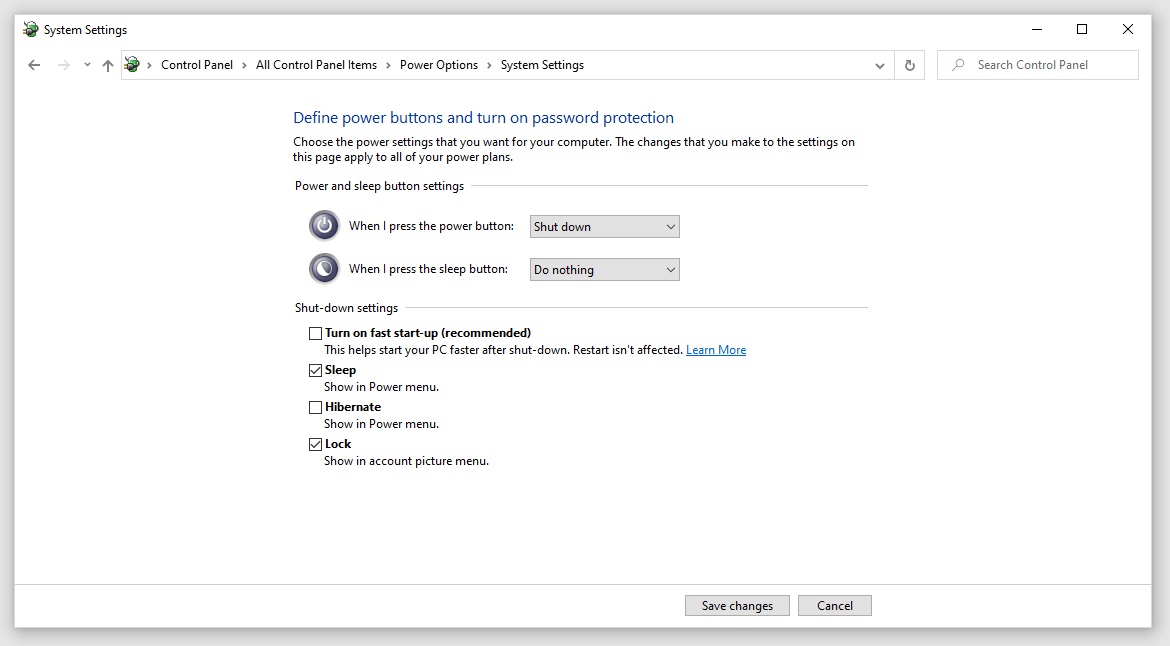Viewport: 1170px width, 646px height.
Task: Click the Save changes button
Action: click(737, 606)
